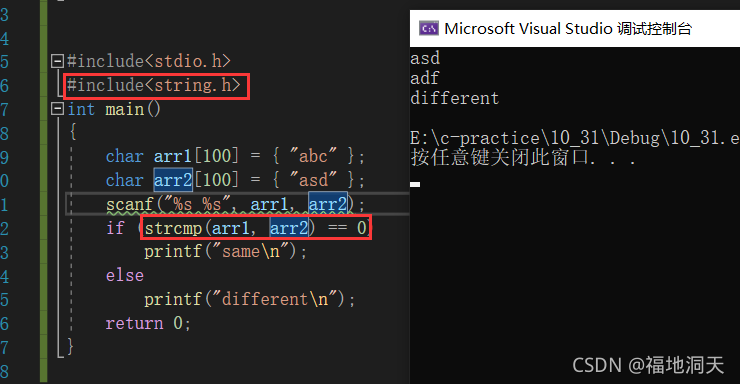Click the printf "different\n" statement
Viewport: 740px width, 384px height.
point(250,300)
